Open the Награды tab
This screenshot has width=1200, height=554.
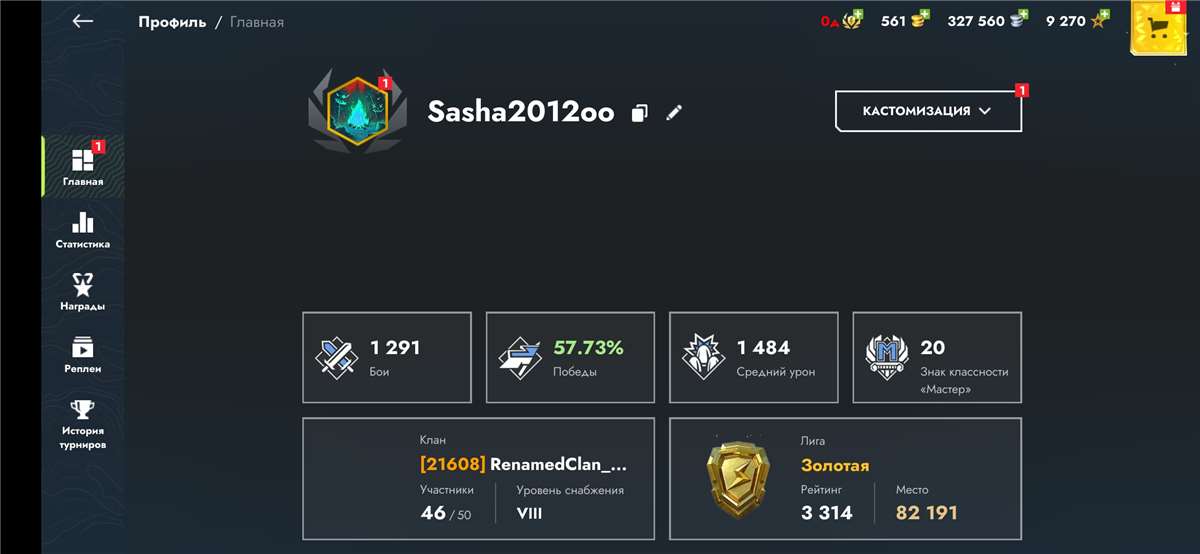(x=83, y=291)
